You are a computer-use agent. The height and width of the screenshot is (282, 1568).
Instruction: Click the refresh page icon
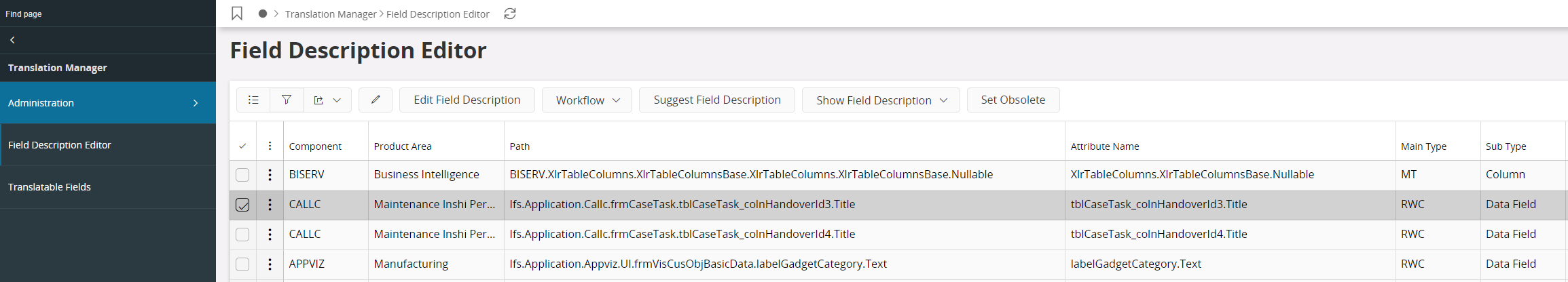point(510,14)
